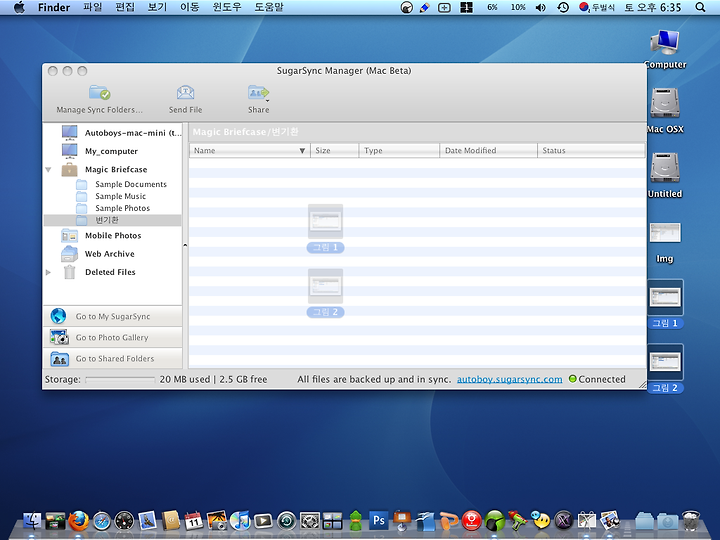Open the 보기 menu
720x540 pixels.
(157, 7)
